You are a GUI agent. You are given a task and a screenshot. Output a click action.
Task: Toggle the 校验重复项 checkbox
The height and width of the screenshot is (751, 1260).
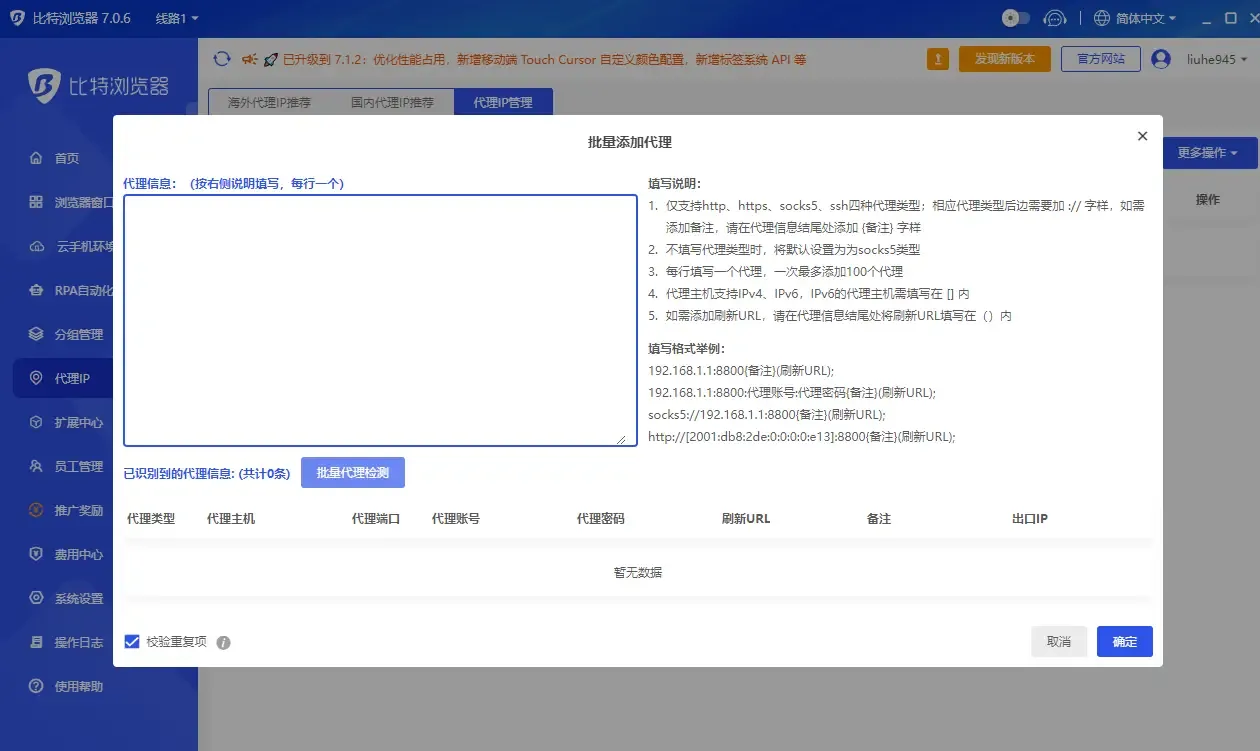pos(131,641)
